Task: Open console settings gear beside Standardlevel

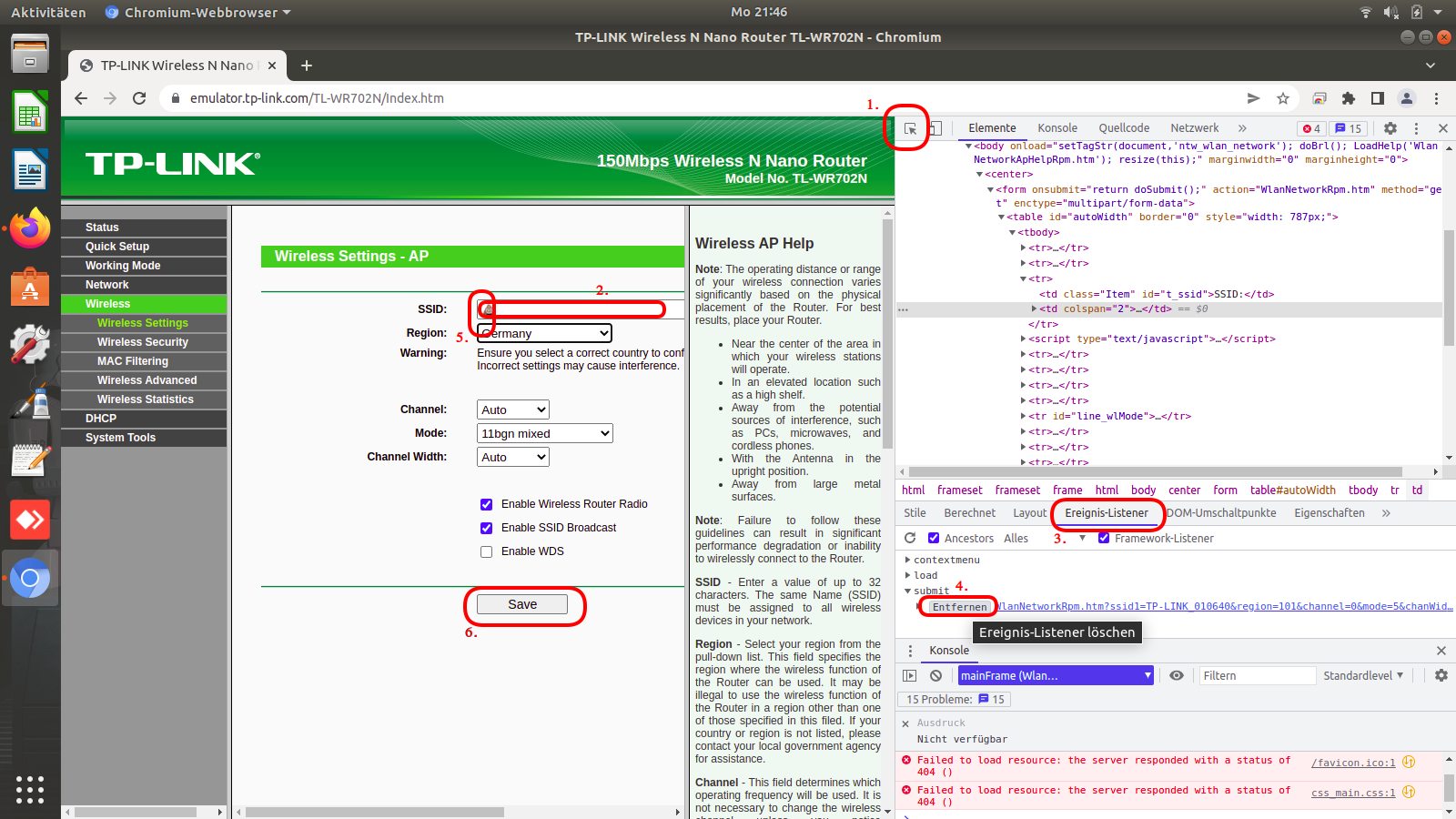Action: pyautogui.click(x=1441, y=675)
